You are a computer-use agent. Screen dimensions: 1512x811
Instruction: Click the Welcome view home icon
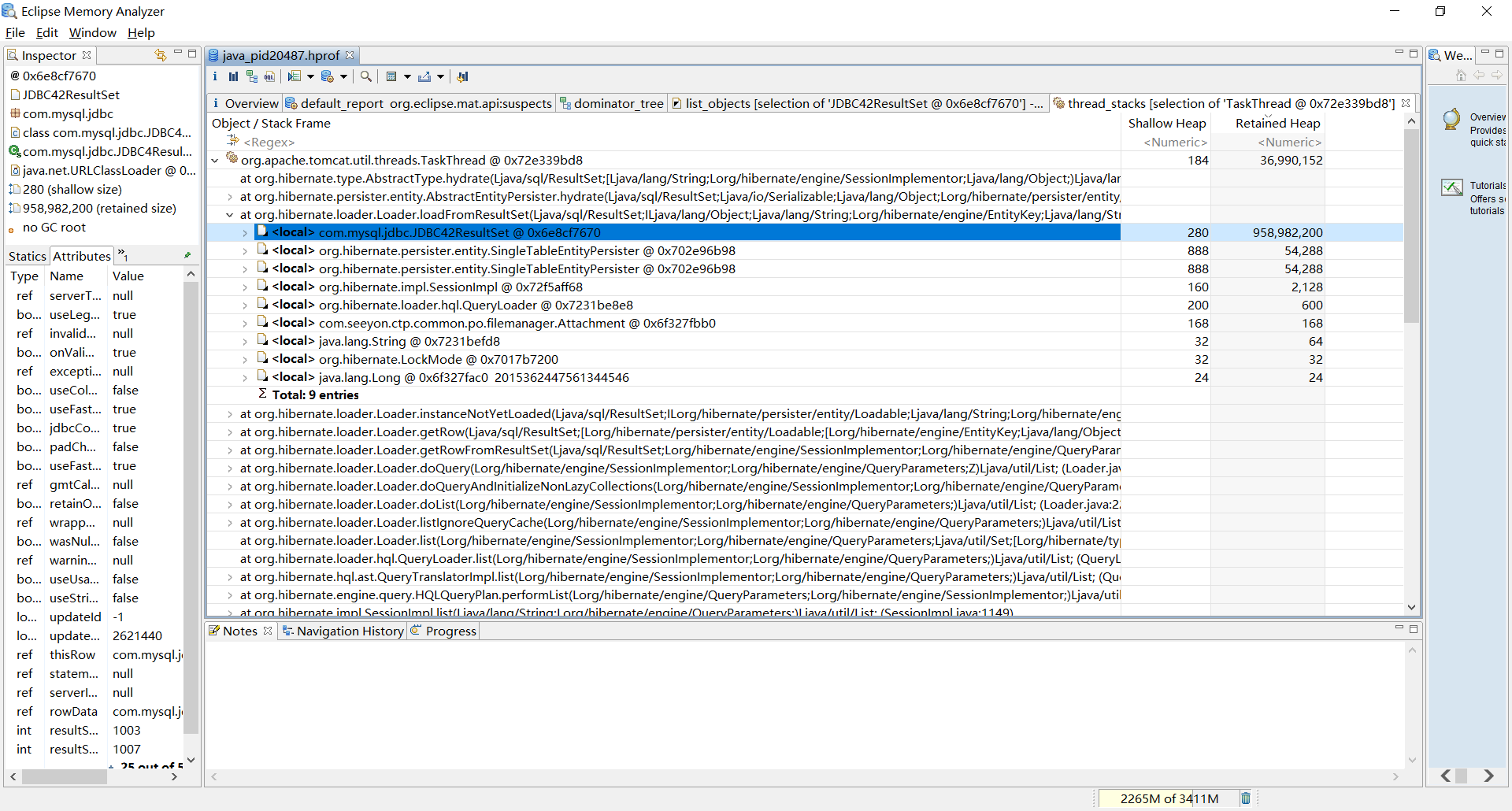pos(1461,75)
